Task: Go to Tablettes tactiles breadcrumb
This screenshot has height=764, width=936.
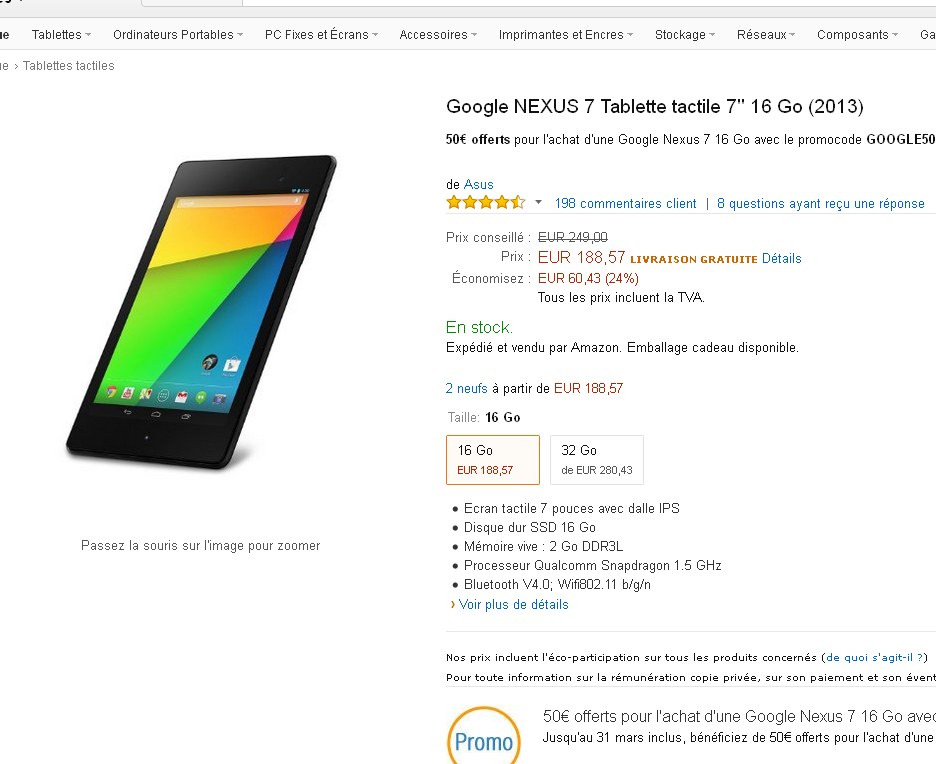Action: click(x=68, y=66)
